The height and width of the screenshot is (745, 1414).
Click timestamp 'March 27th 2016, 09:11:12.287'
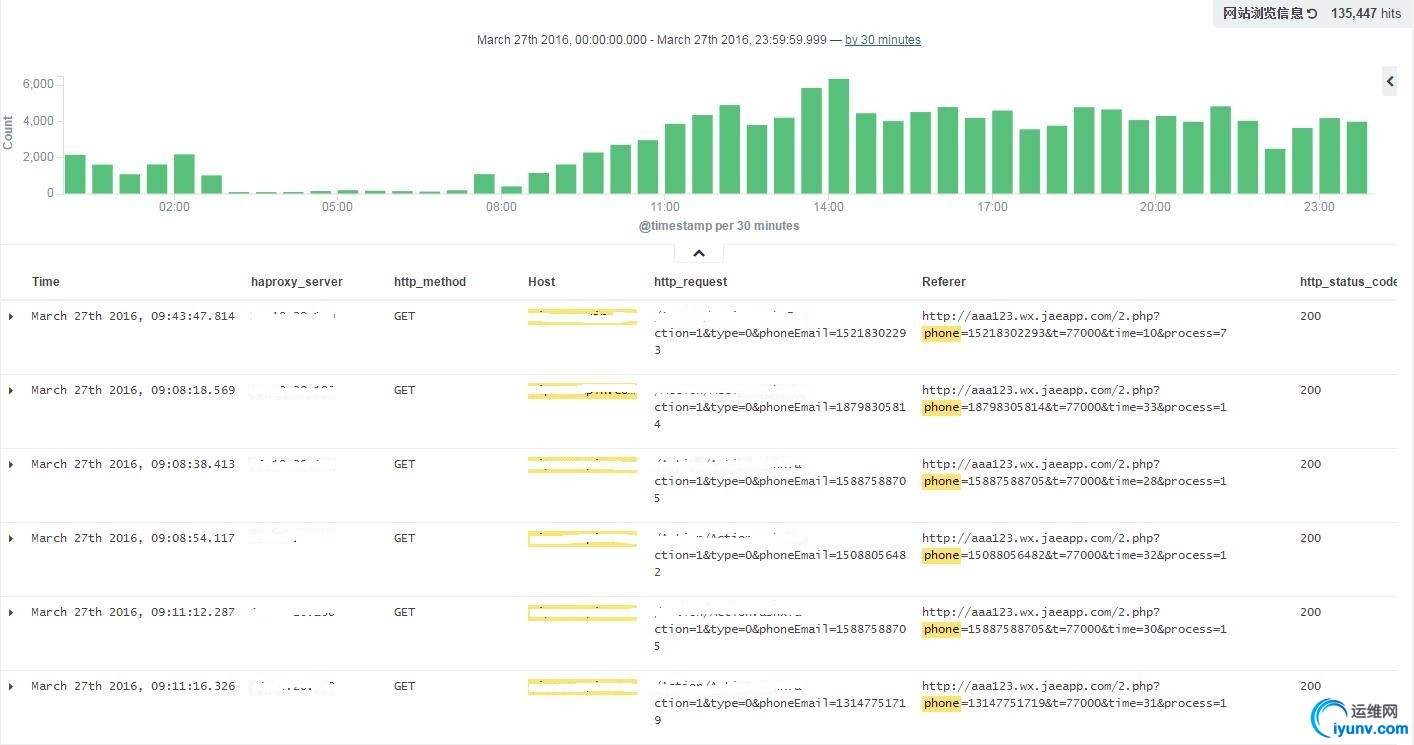(133, 612)
